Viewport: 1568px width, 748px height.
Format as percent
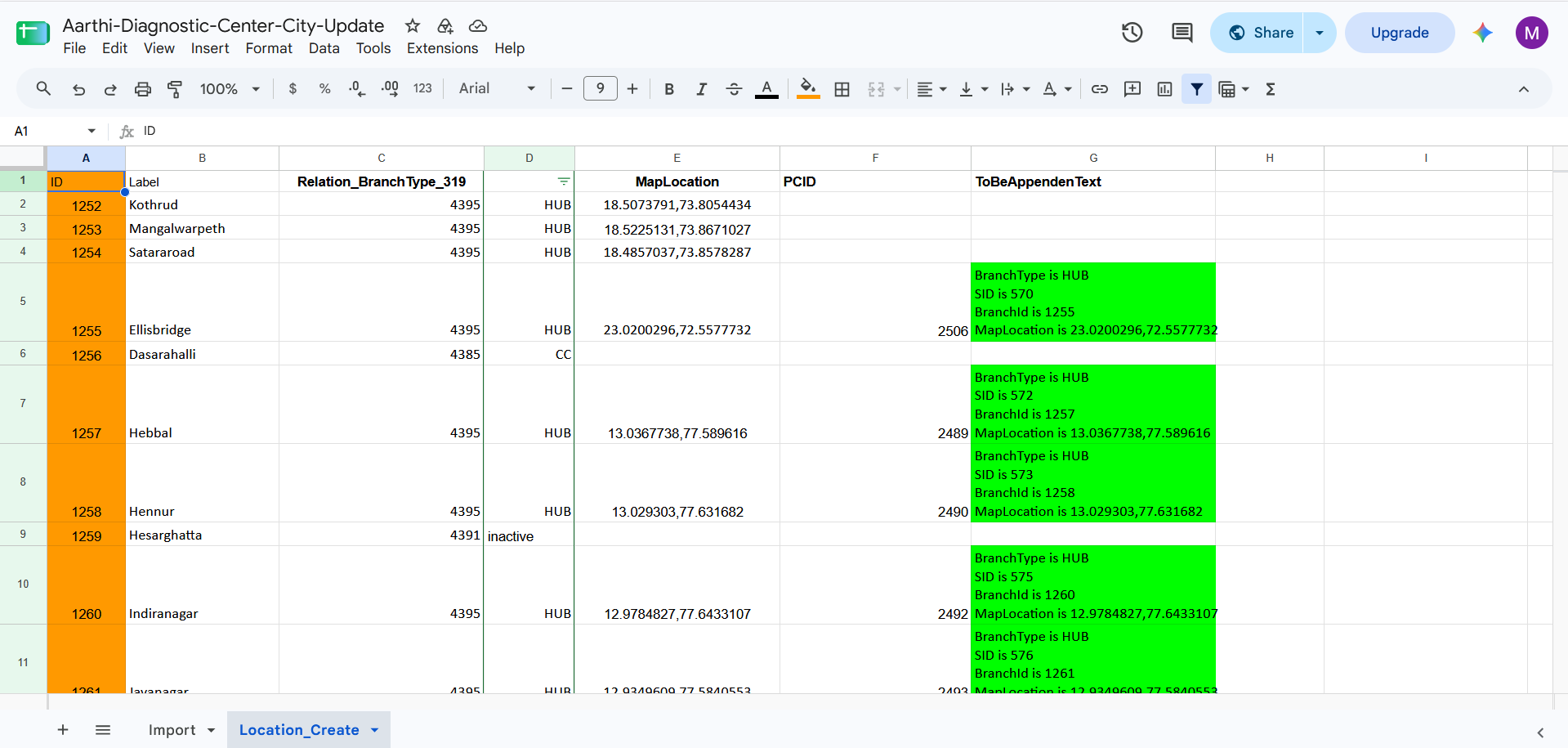point(324,89)
